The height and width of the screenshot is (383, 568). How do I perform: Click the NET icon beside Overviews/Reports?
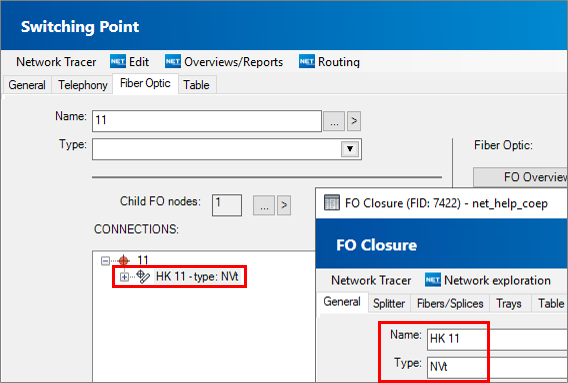(x=173, y=62)
